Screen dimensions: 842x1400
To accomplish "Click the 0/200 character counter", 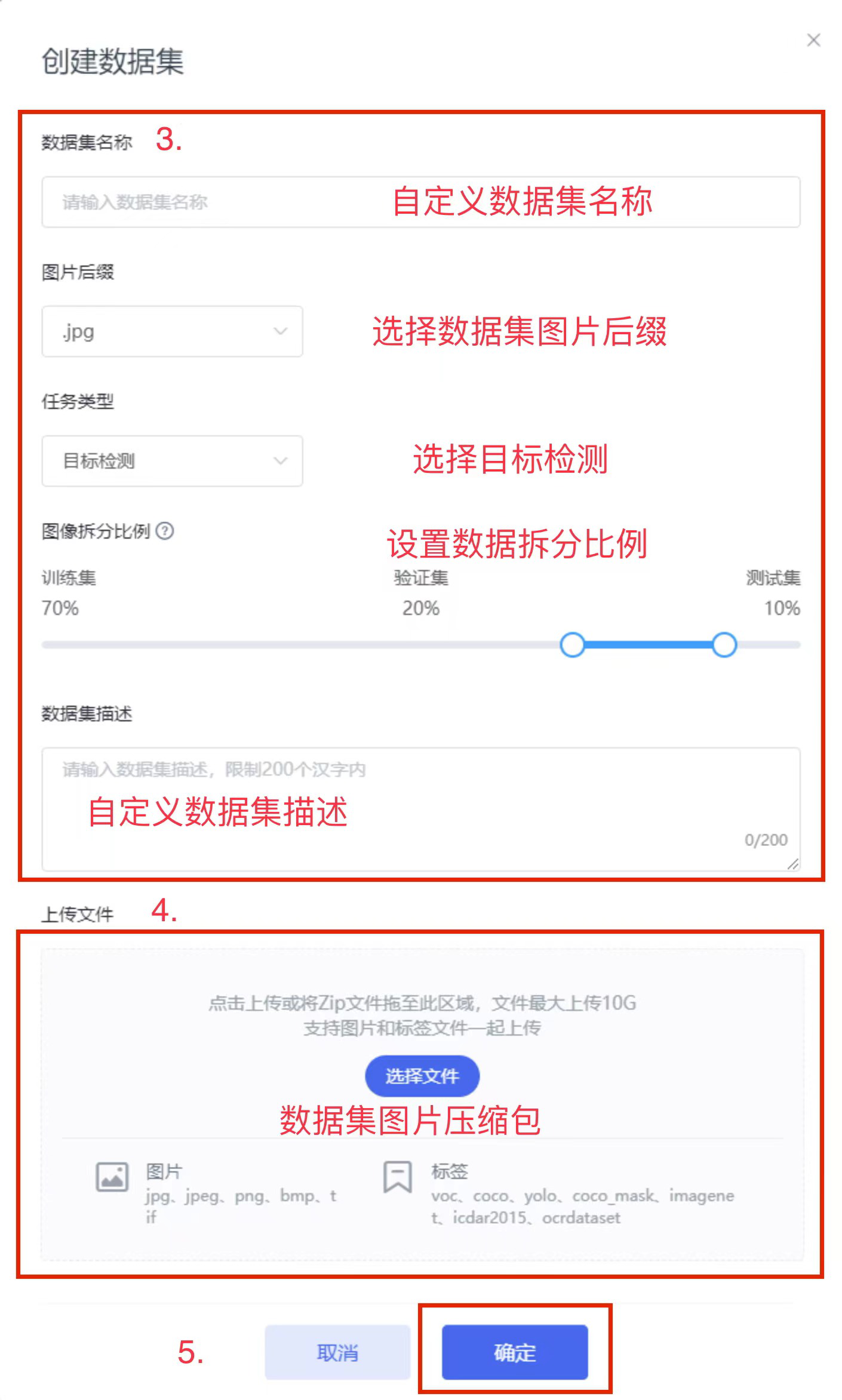I will tap(766, 840).
